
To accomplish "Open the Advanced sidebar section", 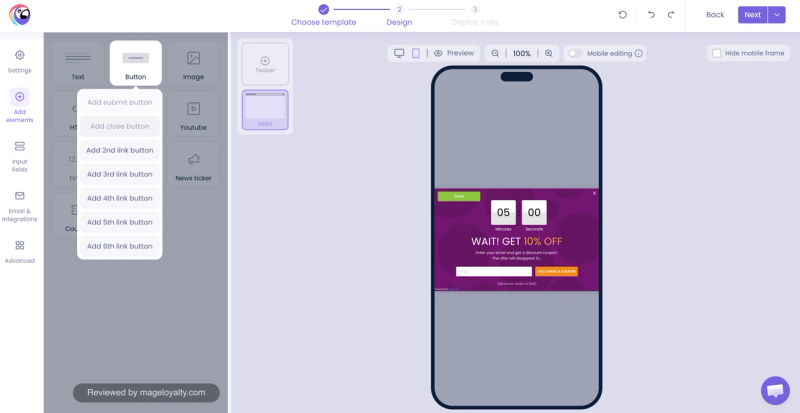I will coord(19,252).
